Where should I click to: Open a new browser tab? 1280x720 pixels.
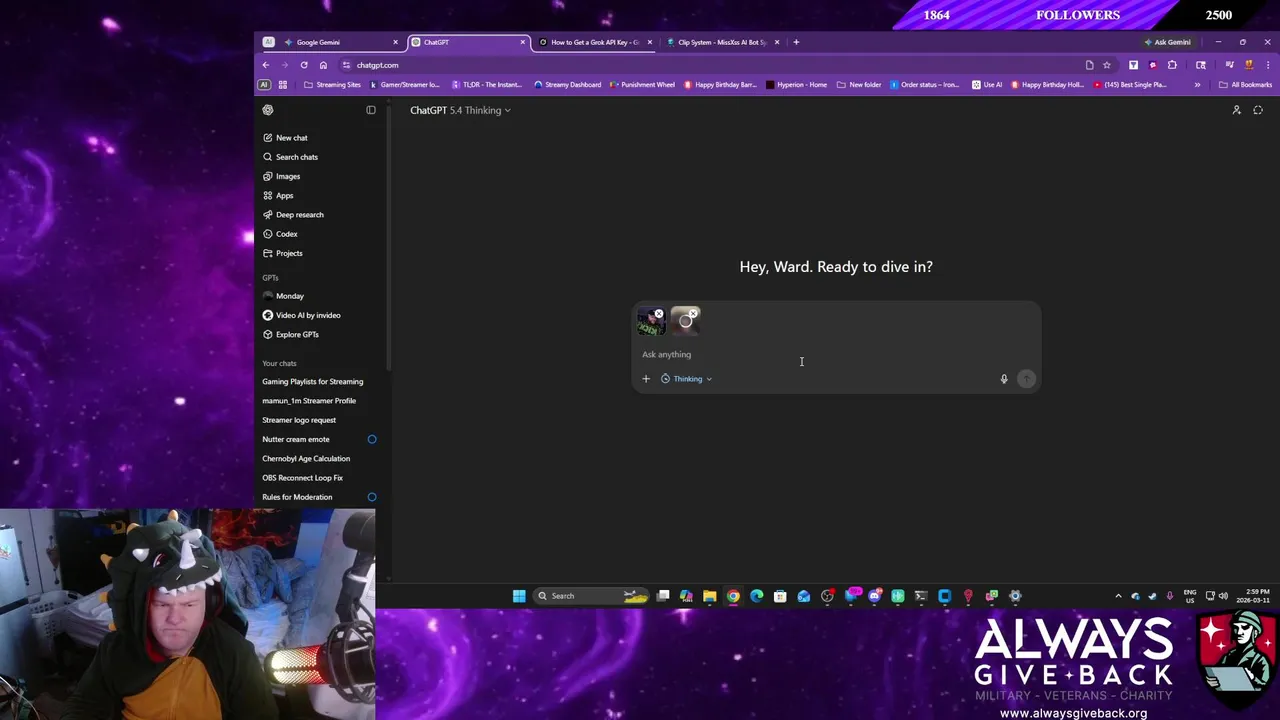click(x=796, y=42)
